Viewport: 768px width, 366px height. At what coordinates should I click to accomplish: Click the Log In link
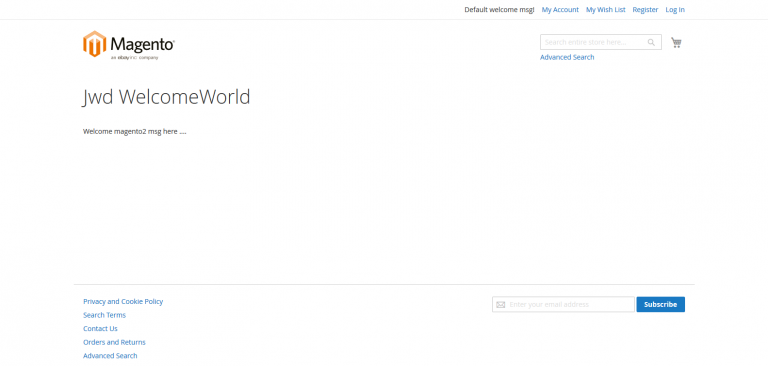[x=675, y=10]
